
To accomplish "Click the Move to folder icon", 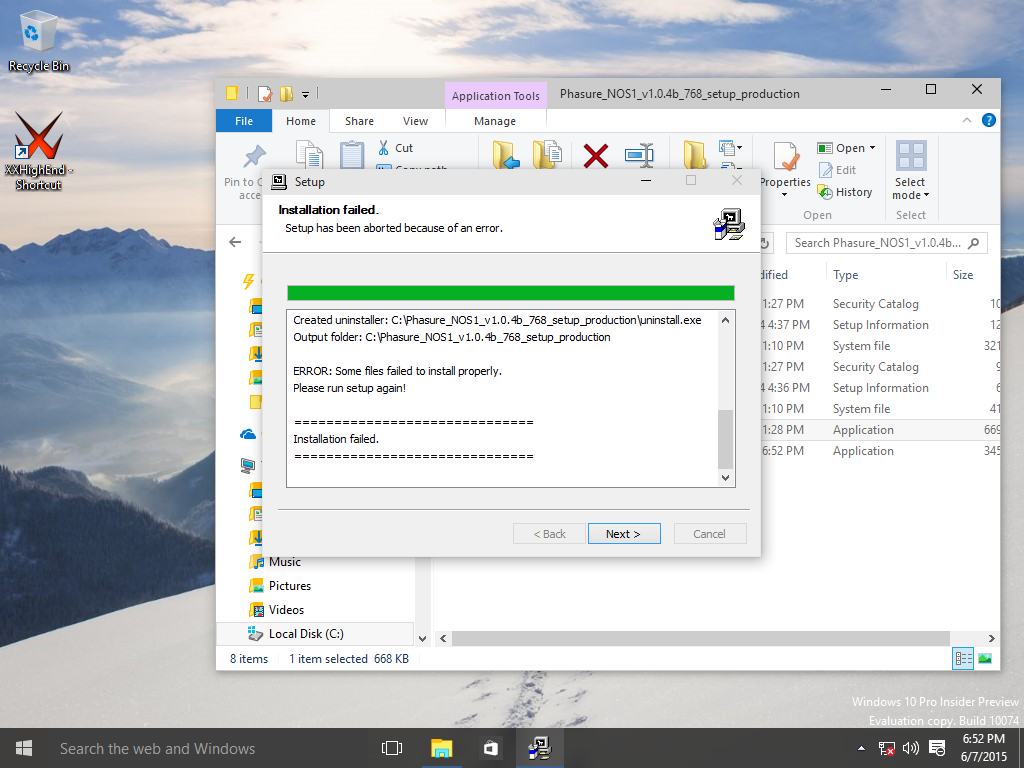I will click(x=505, y=155).
